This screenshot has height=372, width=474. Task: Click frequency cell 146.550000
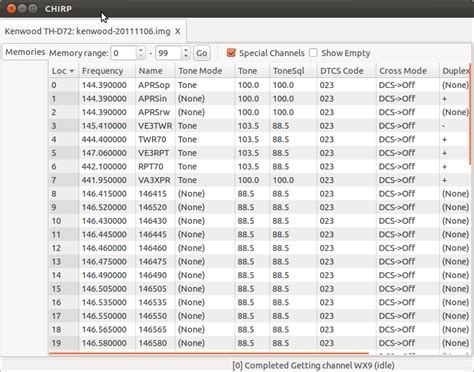coord(107,316)
